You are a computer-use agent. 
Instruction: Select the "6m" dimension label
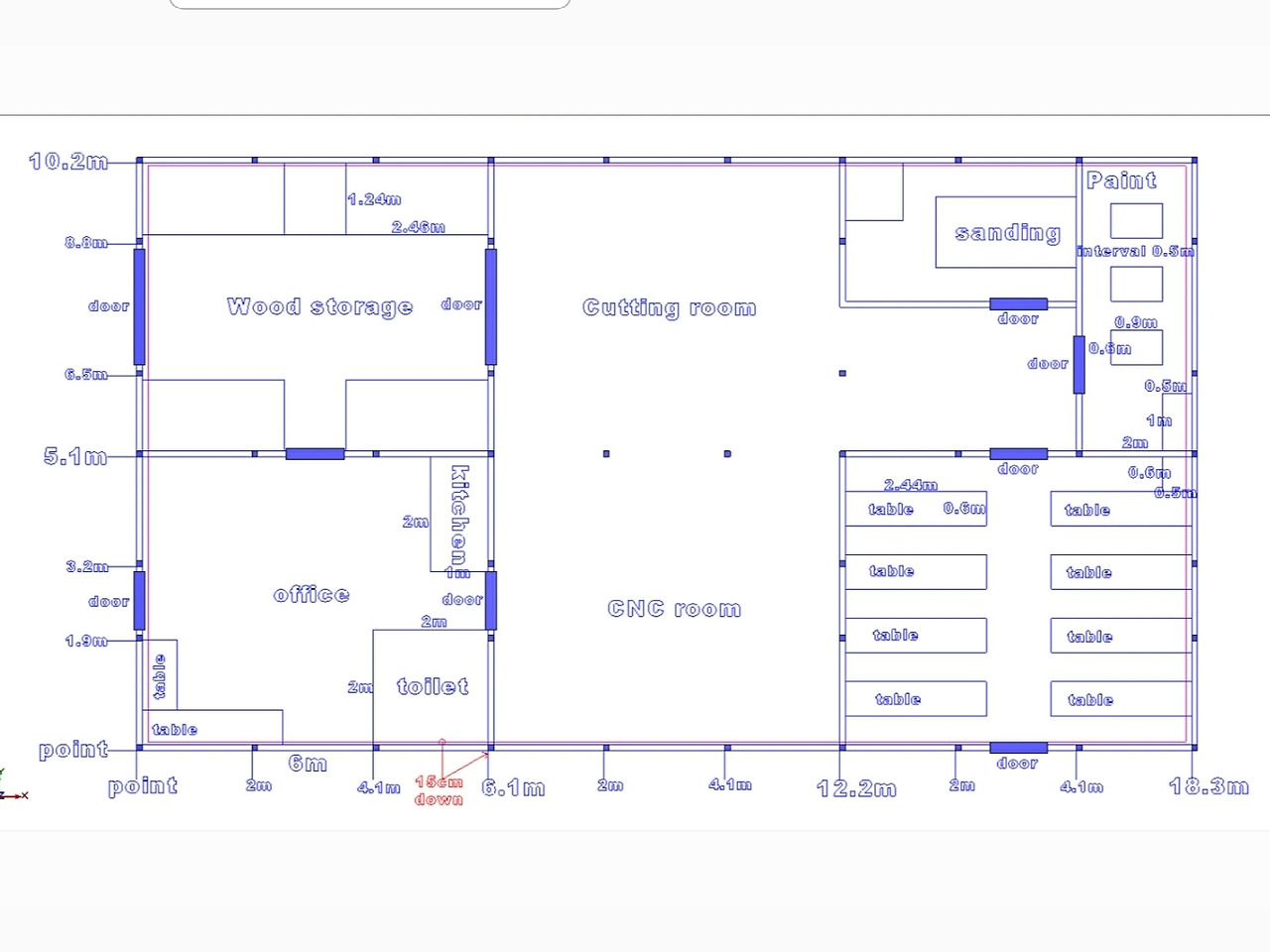[308, 763]
